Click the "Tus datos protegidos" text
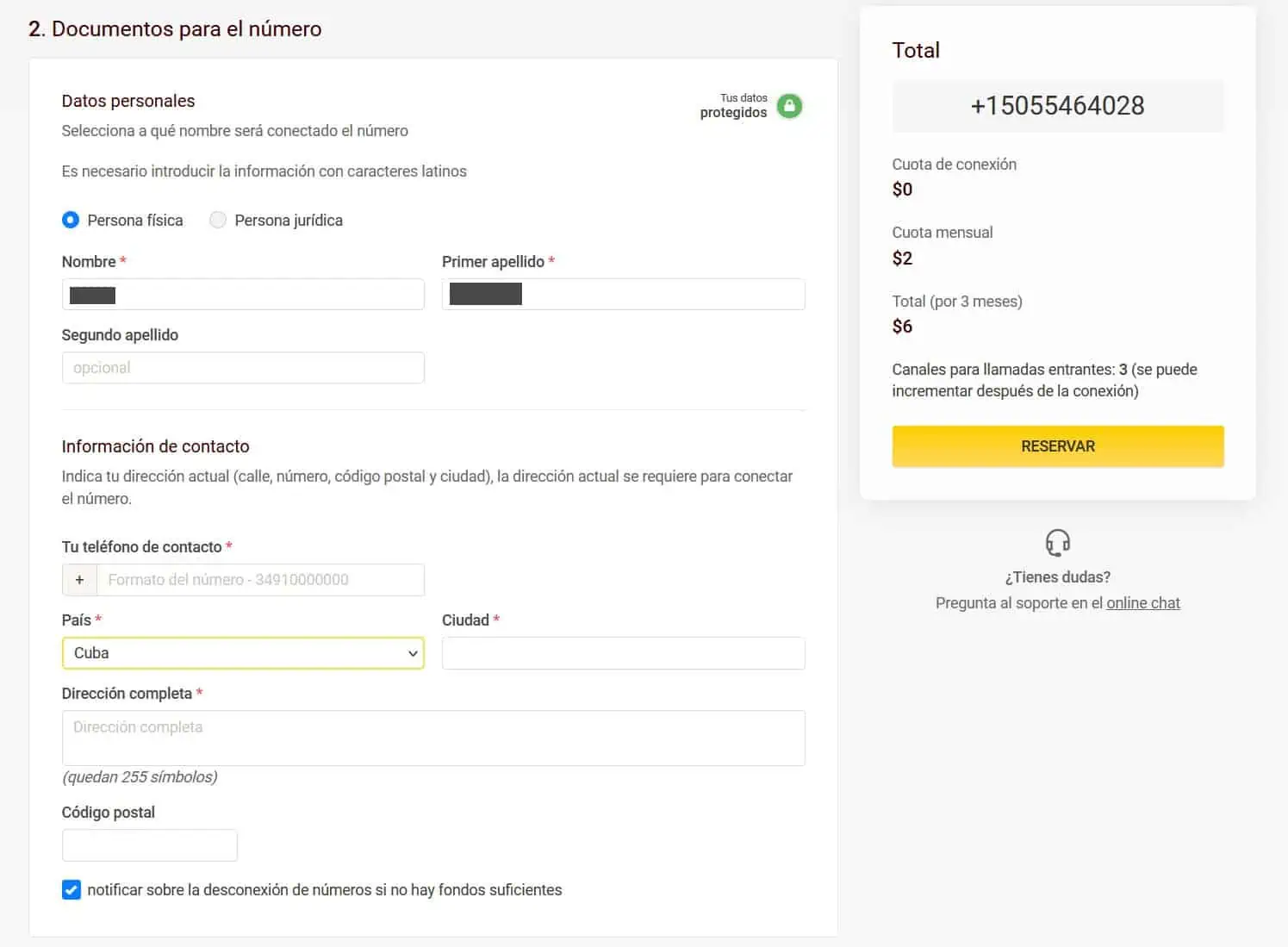The height and width of the screenshot is (947, 1288). click(733, 106)
